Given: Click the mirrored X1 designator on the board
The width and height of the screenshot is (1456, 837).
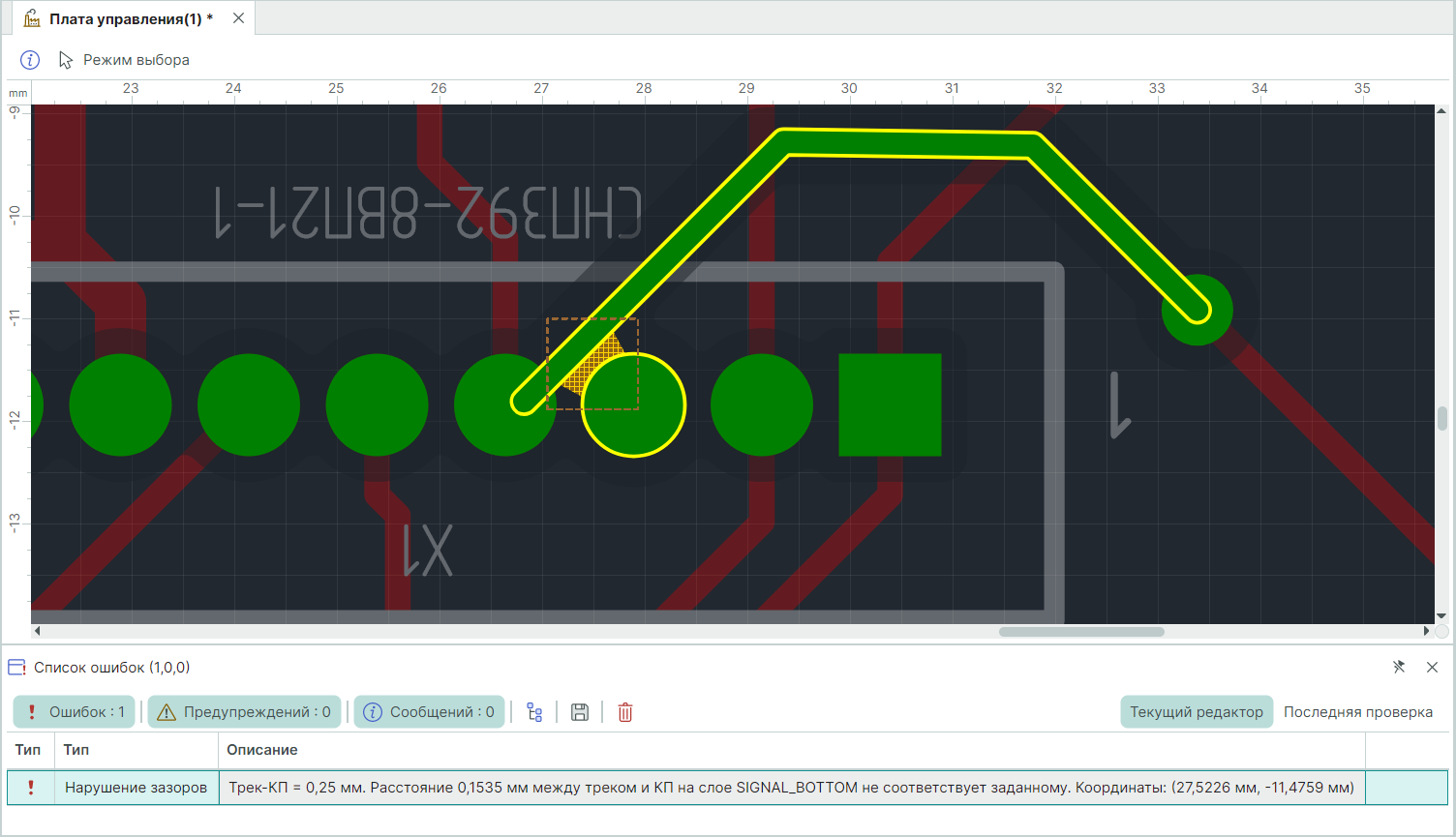Looking at the screenshot, I should tap(427, 550).
